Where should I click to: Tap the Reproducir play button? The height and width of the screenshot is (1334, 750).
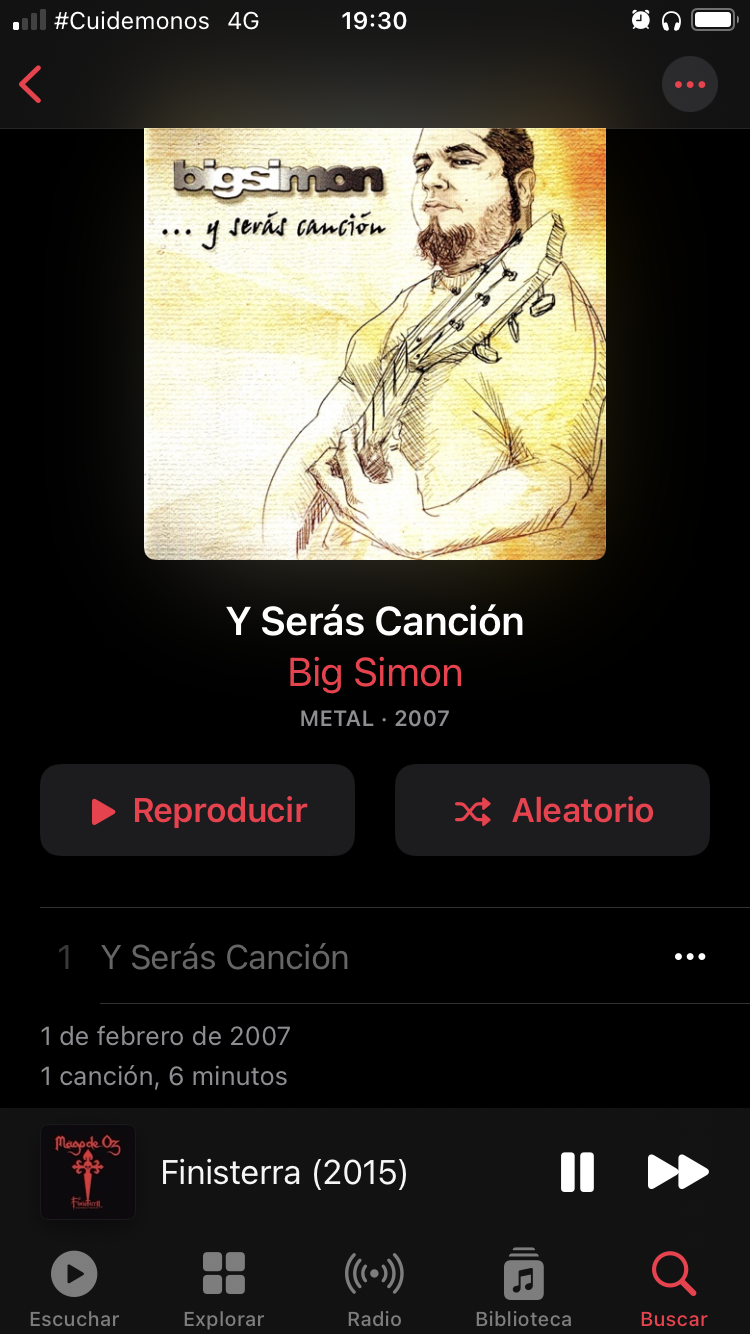click(197, 810)
